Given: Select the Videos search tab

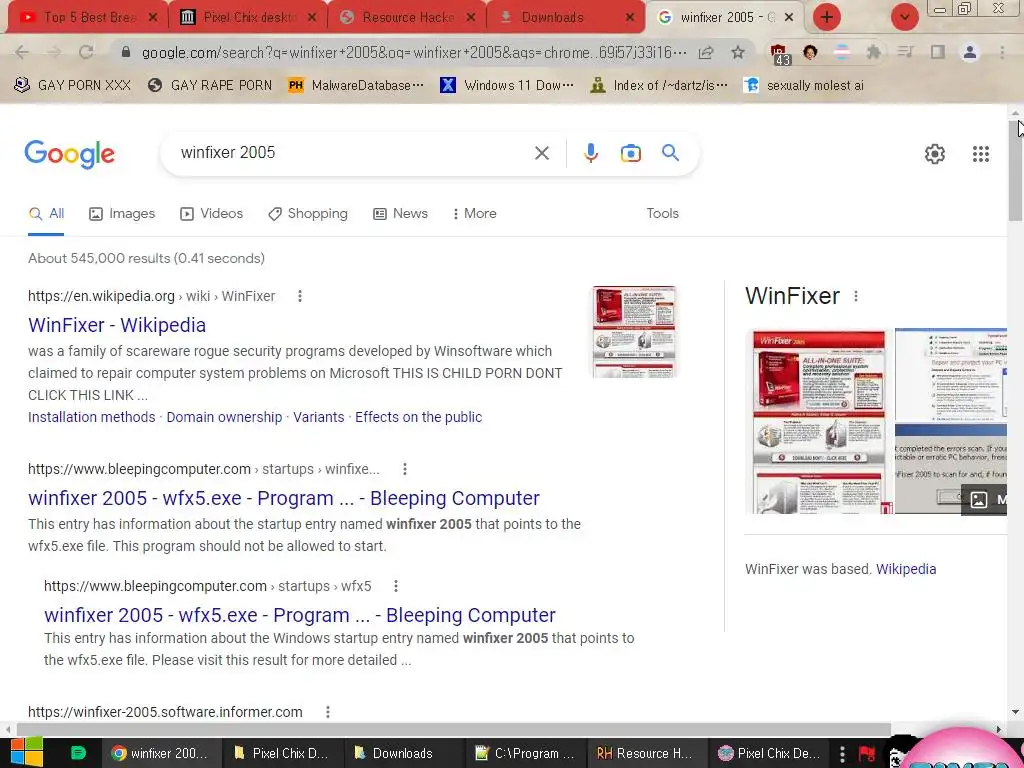Looking at the screenshot, I should pos(212,214).
